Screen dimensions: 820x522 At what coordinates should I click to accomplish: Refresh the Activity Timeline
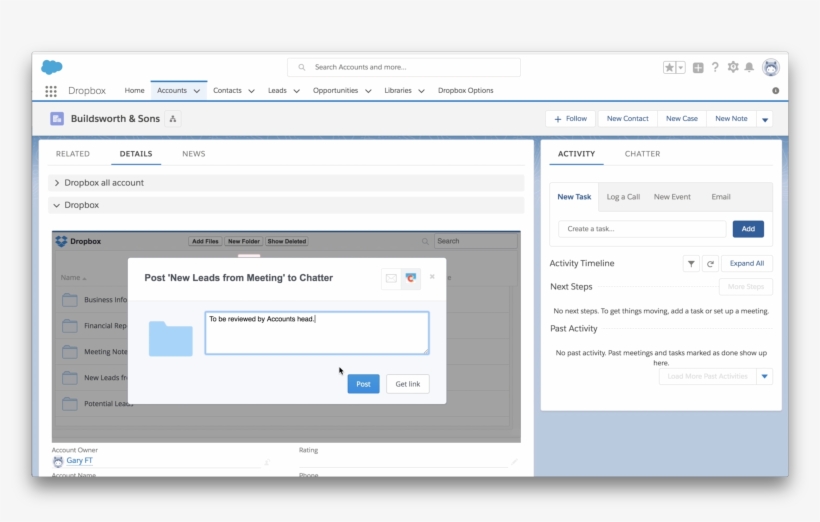click(x=710, y=264)
